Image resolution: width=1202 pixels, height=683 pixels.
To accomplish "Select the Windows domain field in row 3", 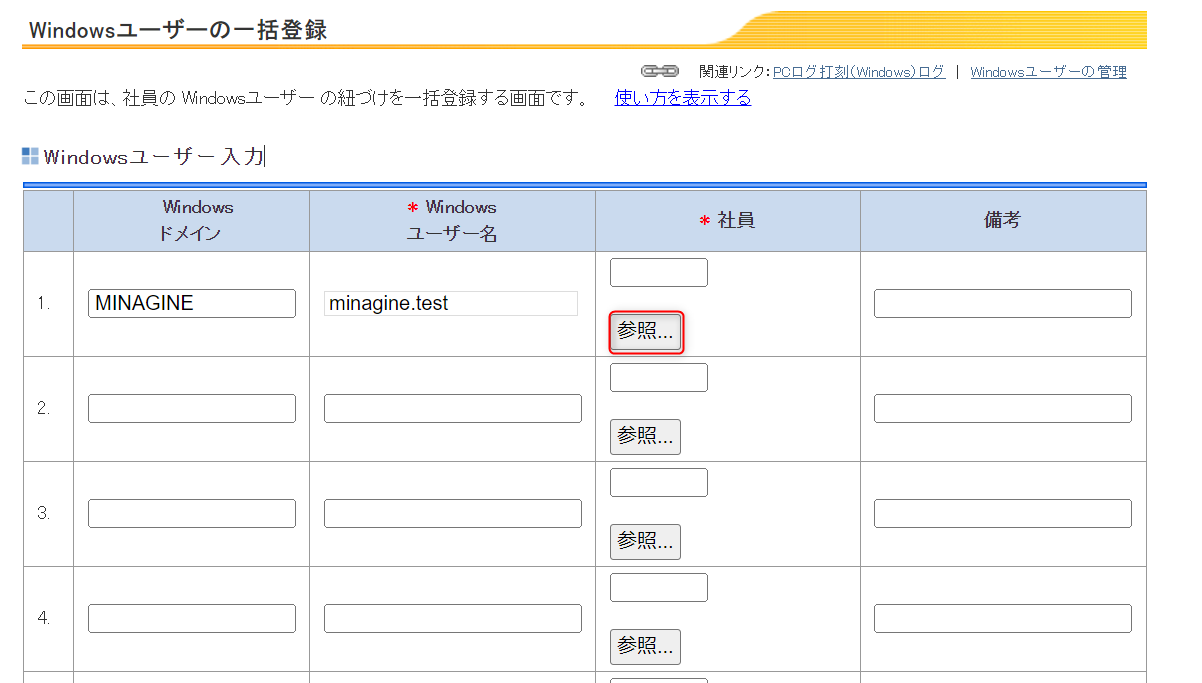I will [x=192, y=513].
